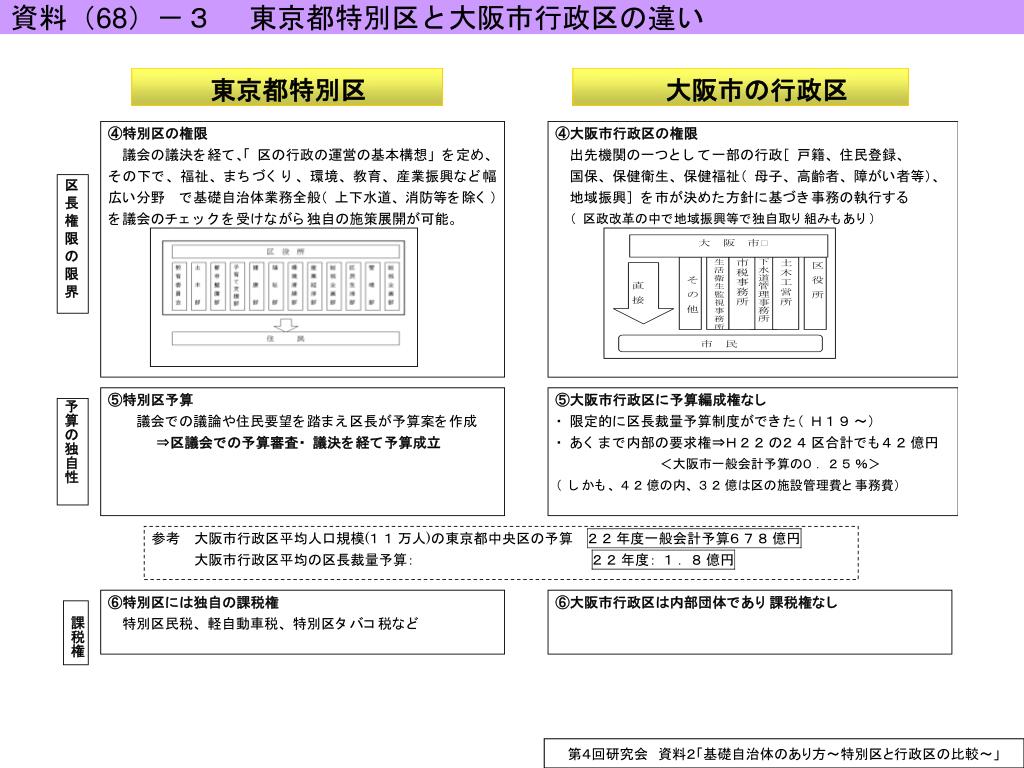Click bold line '⇒区議会での予算審査・議決を経て予算成立'
1024x768 pixels.
click(298, 443)
